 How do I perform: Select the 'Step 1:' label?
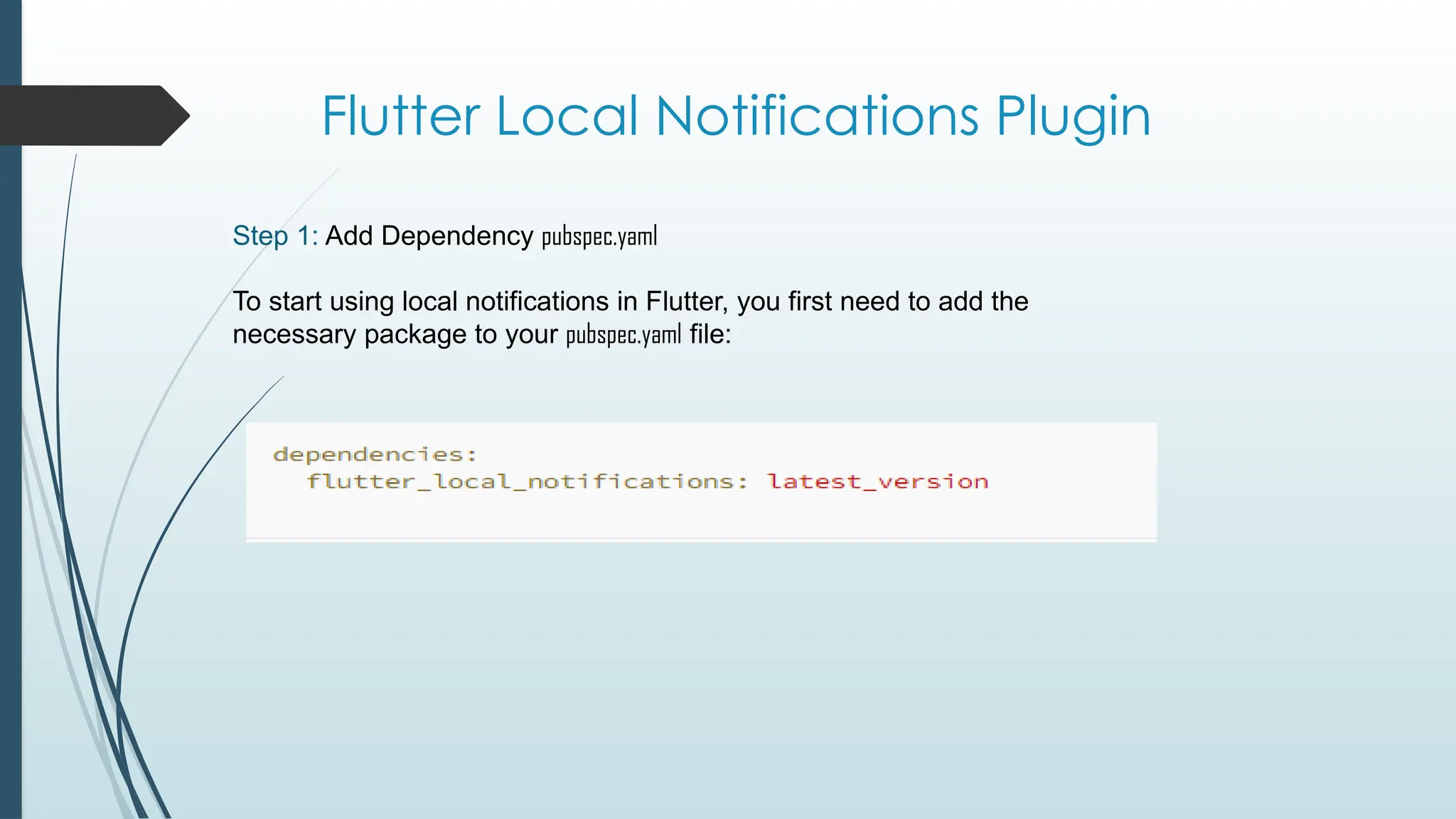(x=275, y=236)
